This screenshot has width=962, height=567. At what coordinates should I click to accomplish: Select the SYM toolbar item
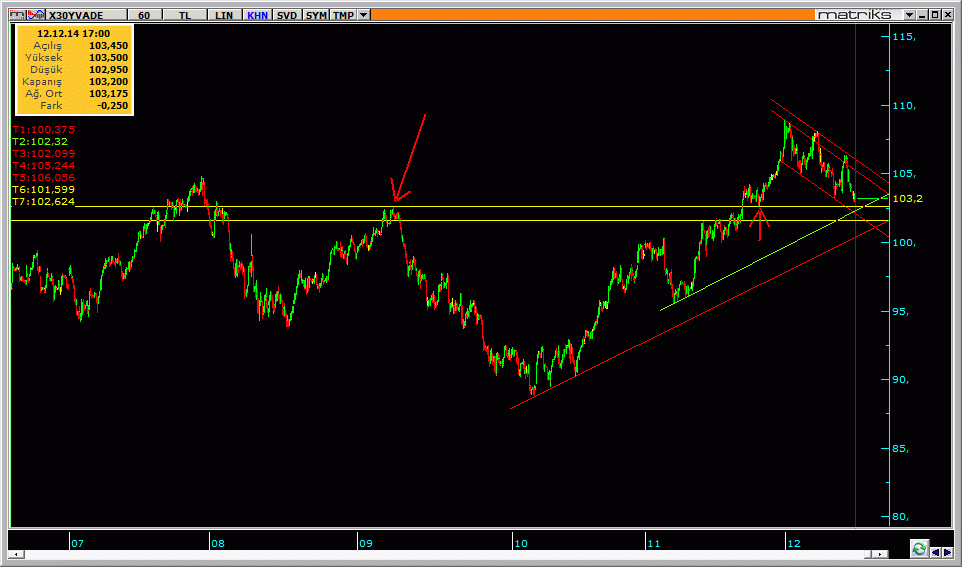(x=316, y=15)
